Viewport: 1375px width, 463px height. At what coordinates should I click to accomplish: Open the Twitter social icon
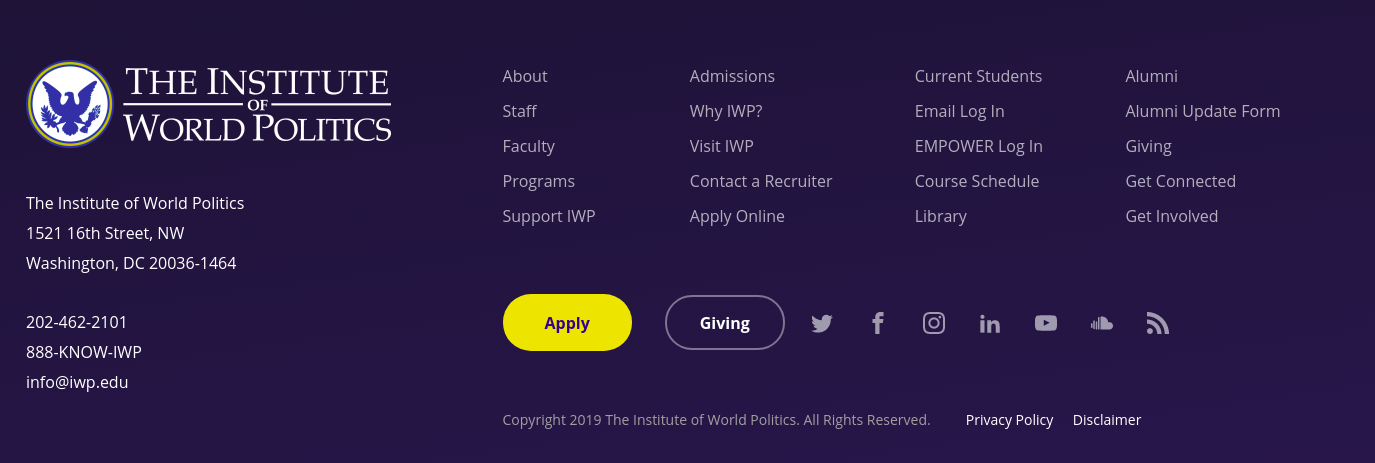pyautogui.click(x=822, y=323)
